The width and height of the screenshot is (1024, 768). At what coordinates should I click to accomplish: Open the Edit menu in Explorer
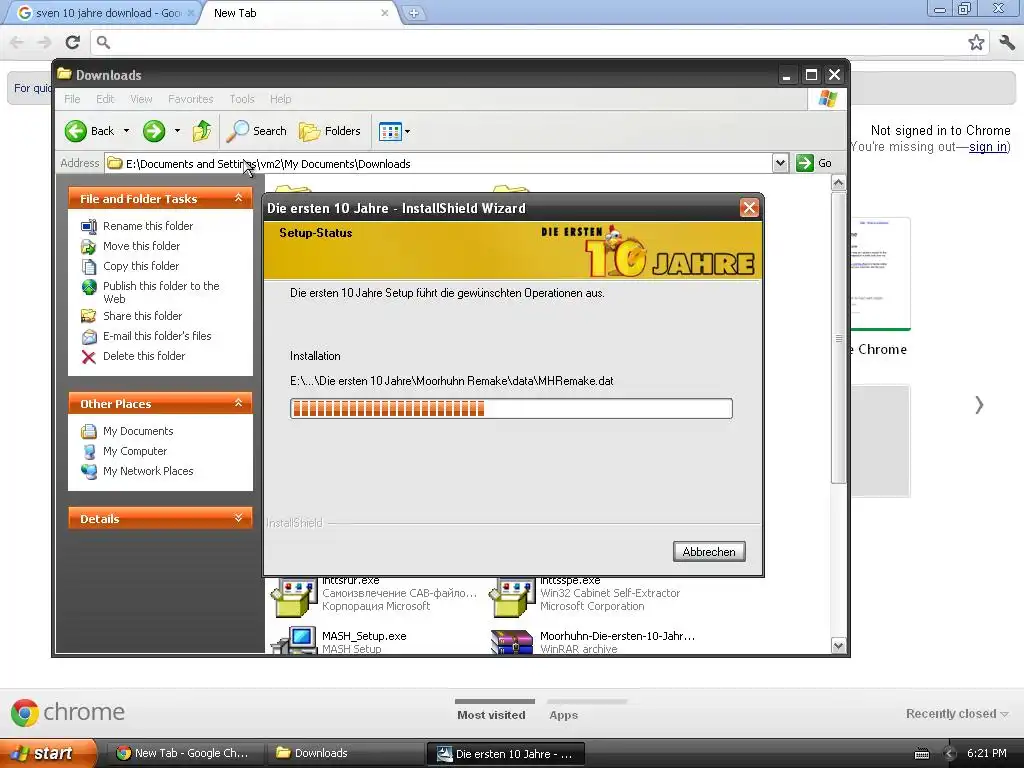105,99
